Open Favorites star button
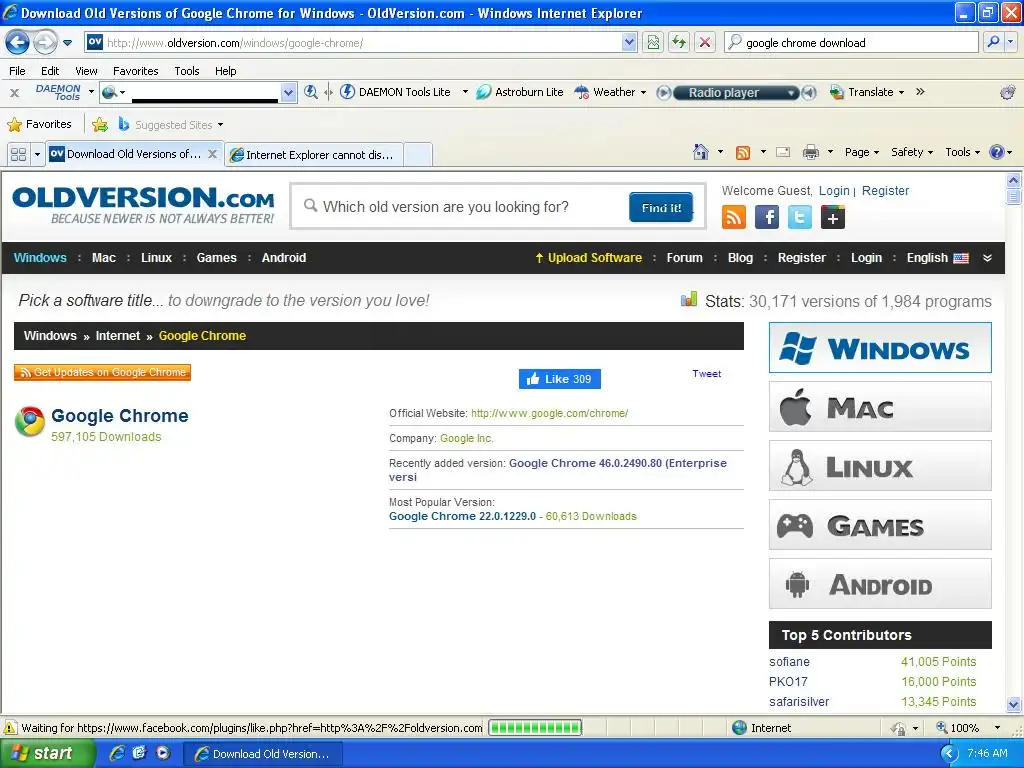The height and width of the screenshot is (768, 1024). click(x=39, y=124)
